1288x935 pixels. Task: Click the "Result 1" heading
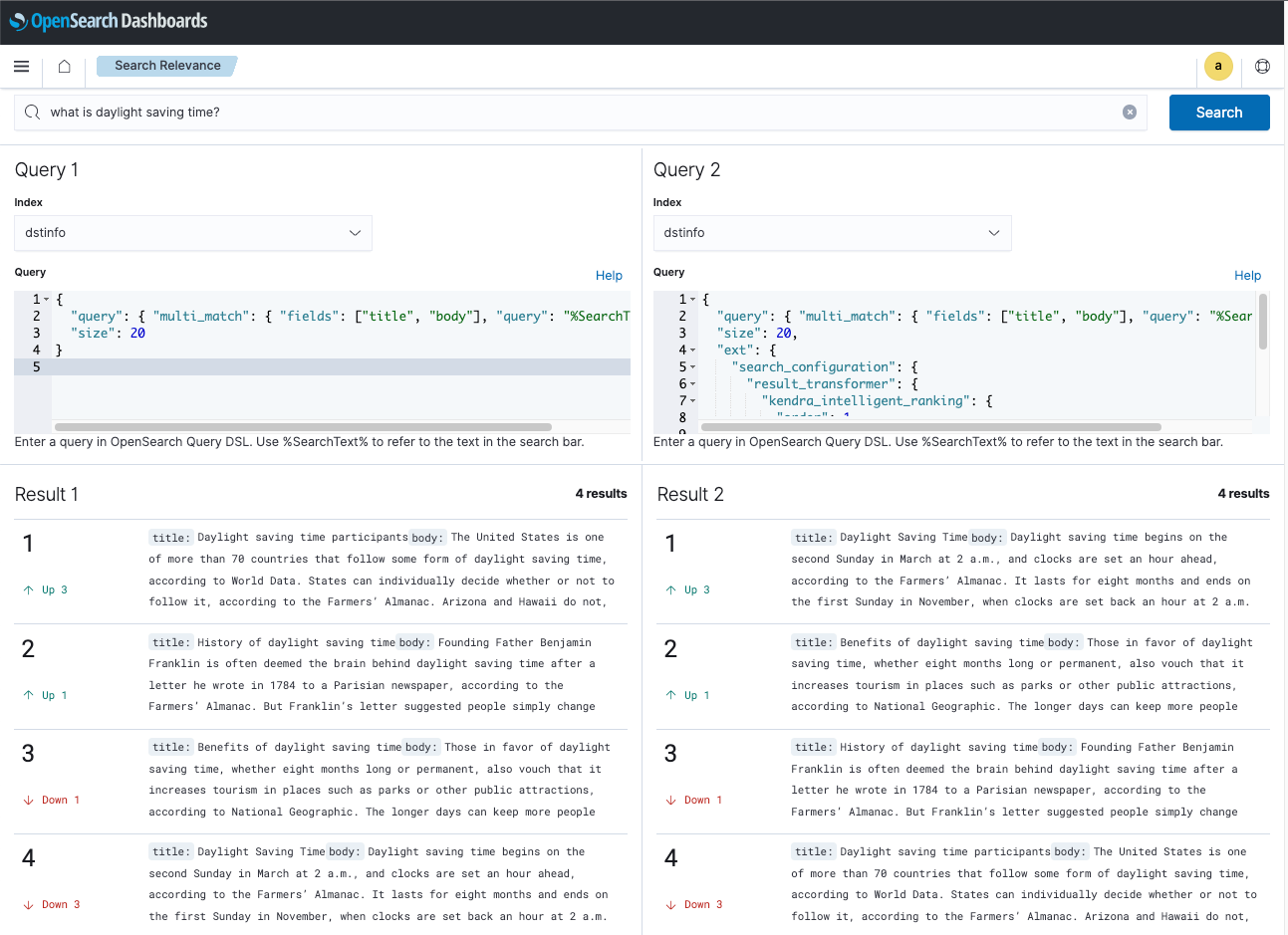[x=47, y=495]
